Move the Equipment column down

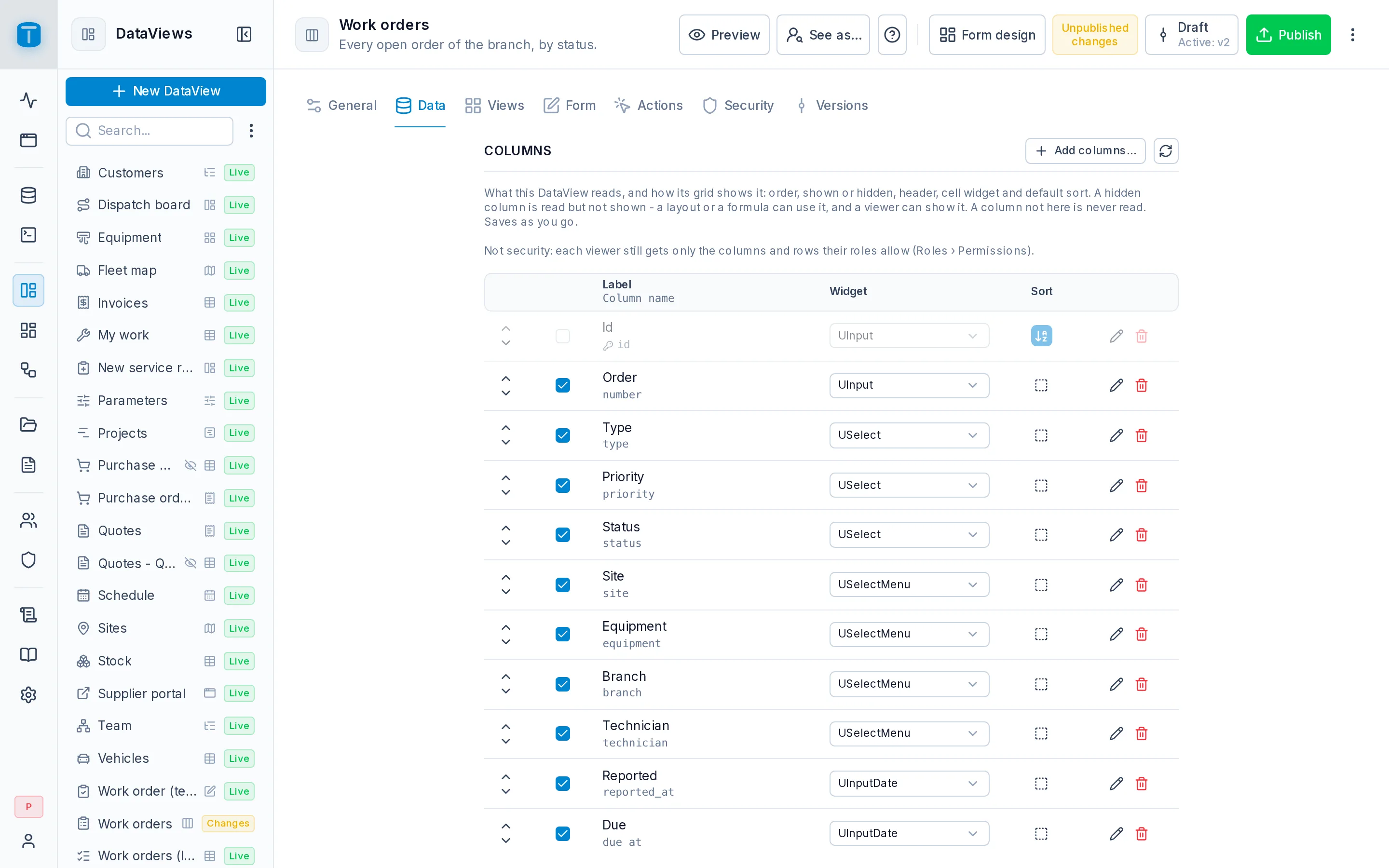505,642
